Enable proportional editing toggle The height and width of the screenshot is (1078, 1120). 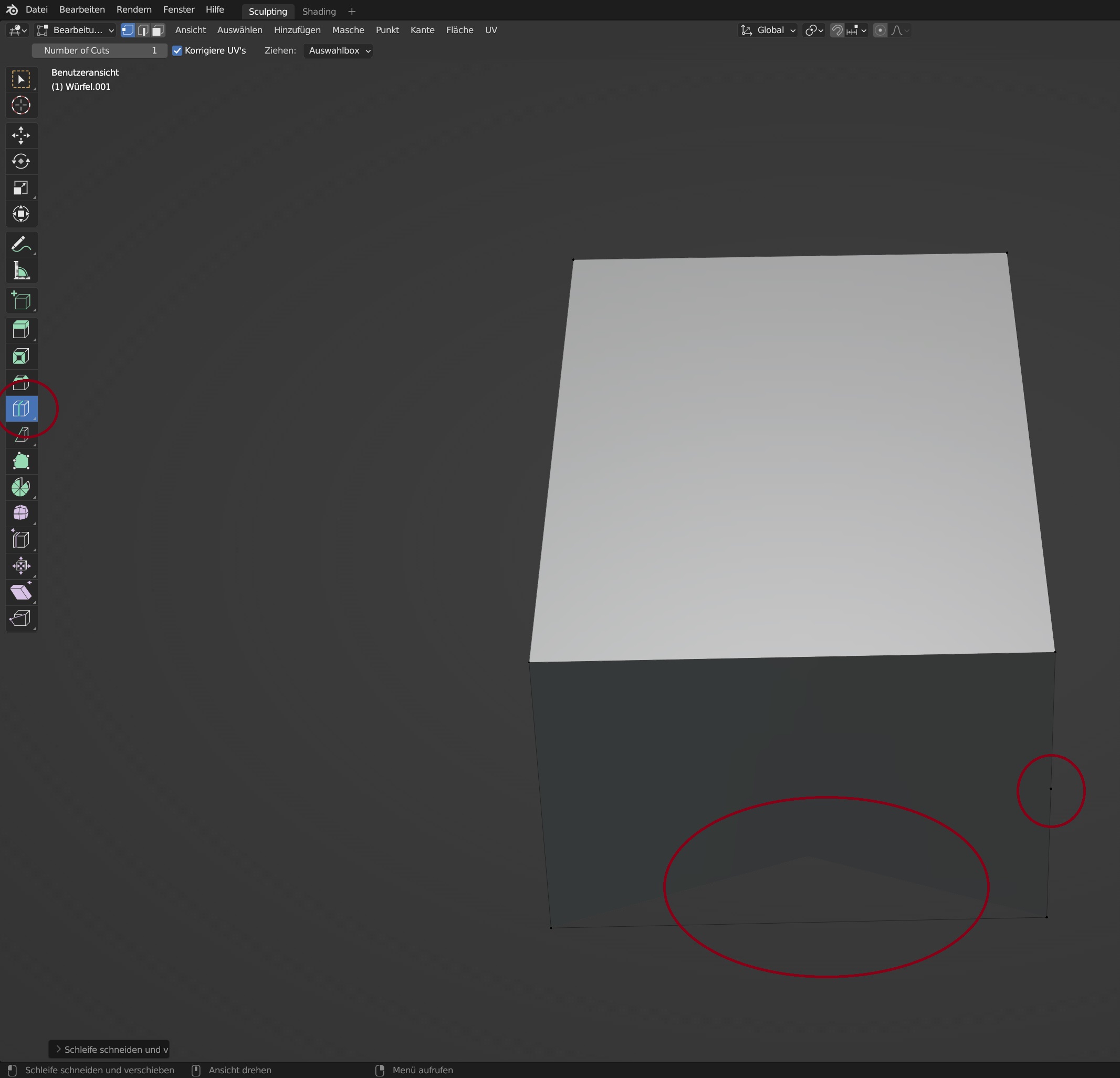tap(880, 30)
